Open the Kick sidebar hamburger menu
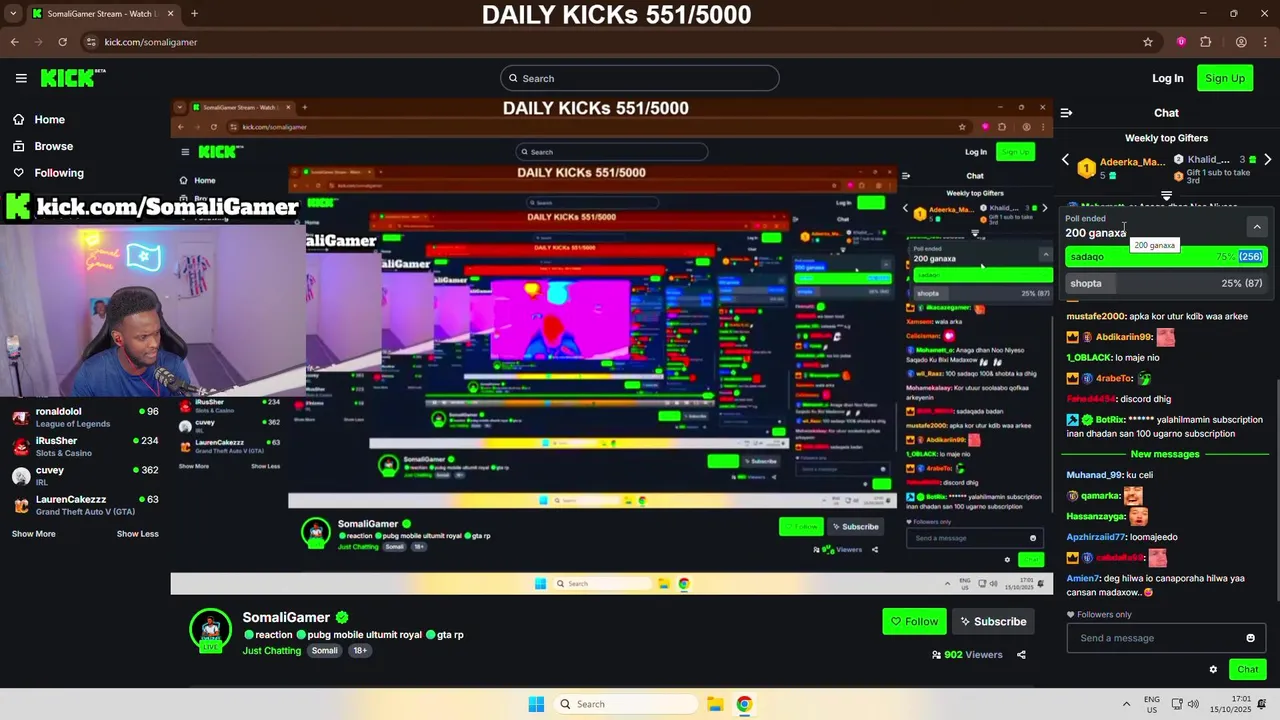This screenshot has height=720, width=1280. click(x=21, y=78)
